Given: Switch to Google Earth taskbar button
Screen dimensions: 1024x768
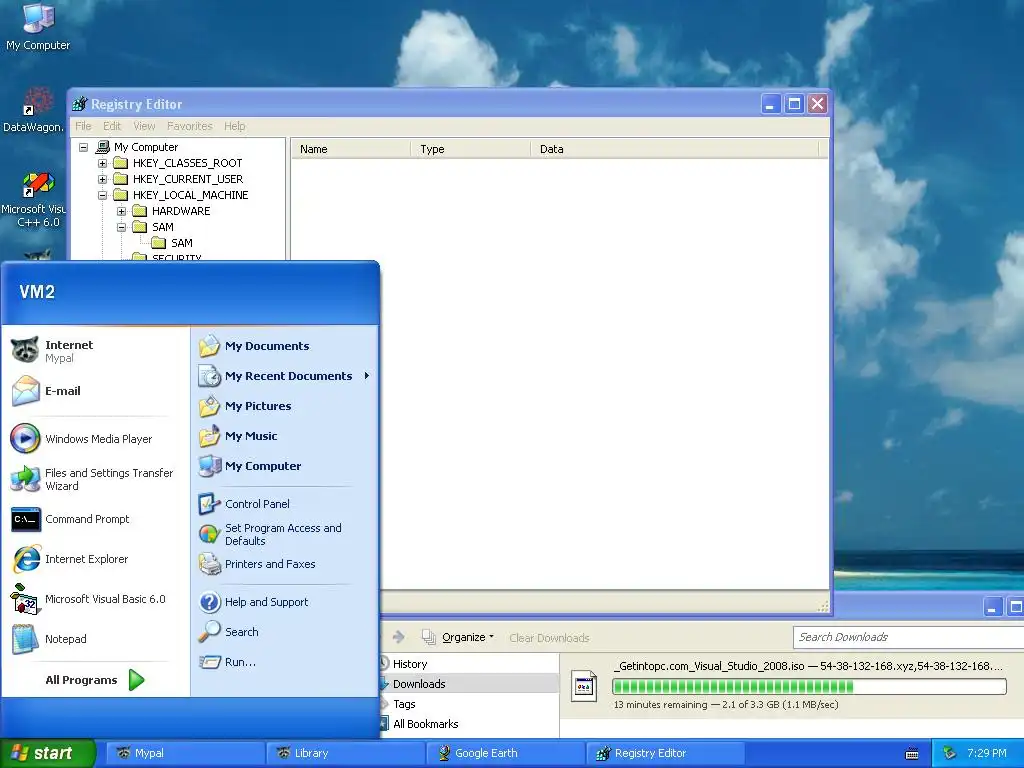Looking at the screenshot, I should click(507, 754).
